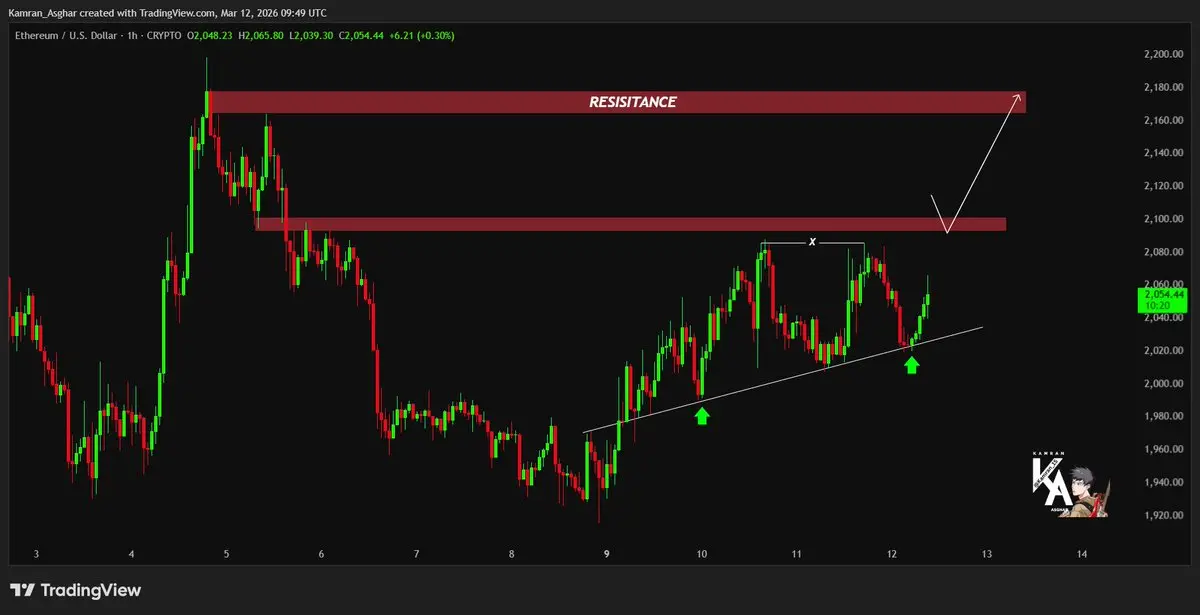The height and width of the screenshot is (615, 1200).
Task: Click the 2,100.00 price axis label
Action: click(x=1166, y=219)
